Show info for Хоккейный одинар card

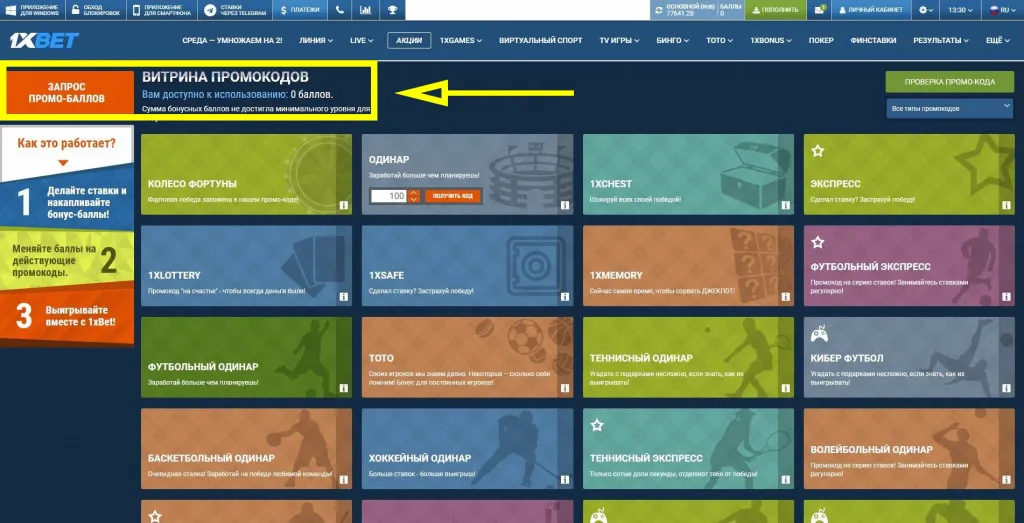pyautogui.click(x=564, y=479)
